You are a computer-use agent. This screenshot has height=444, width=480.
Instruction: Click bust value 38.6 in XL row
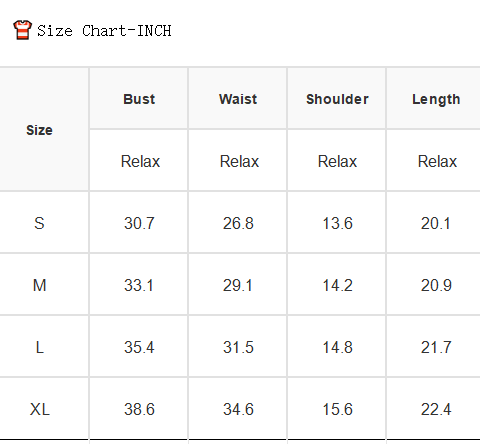139,409
